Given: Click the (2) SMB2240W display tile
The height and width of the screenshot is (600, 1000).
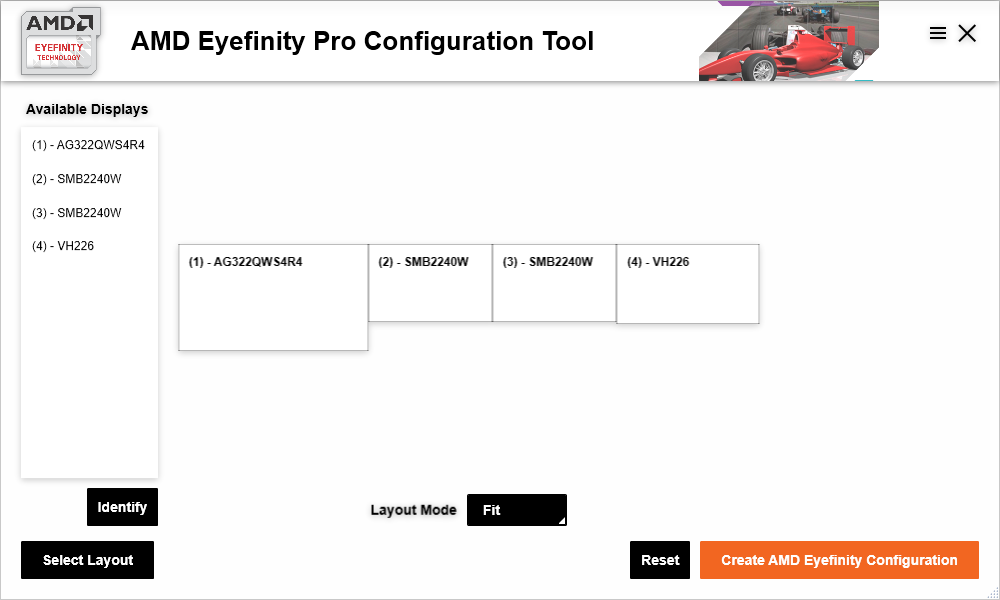Looking at the screenshot, I should (x=430, y=282).
